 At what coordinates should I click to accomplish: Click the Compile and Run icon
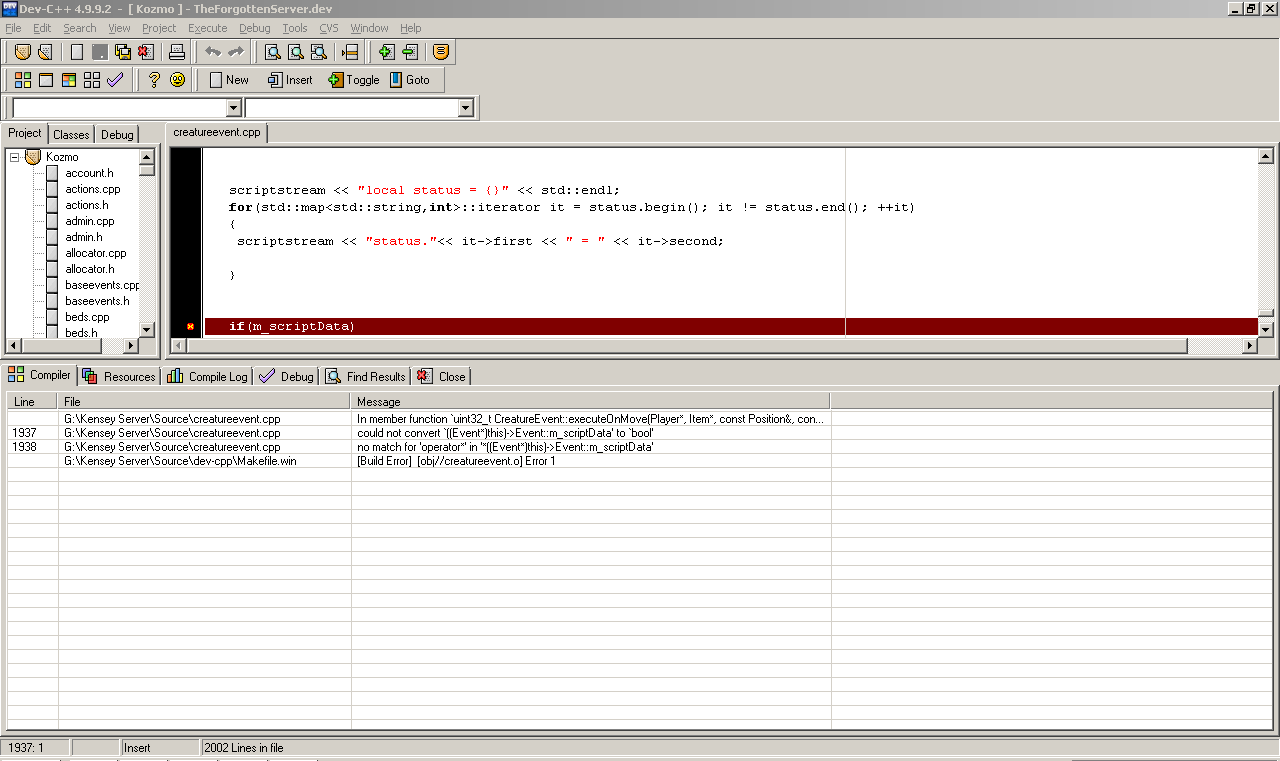coord(69,80)
